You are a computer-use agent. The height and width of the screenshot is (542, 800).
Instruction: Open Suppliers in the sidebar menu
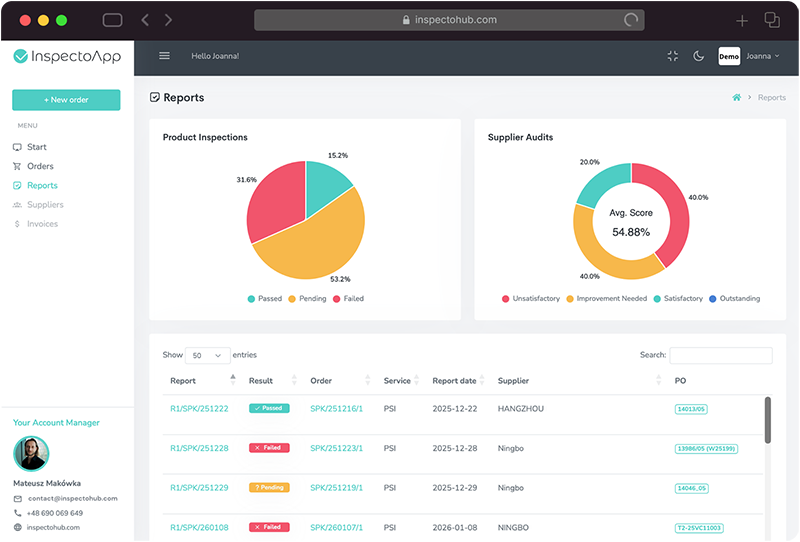(45, 205)
